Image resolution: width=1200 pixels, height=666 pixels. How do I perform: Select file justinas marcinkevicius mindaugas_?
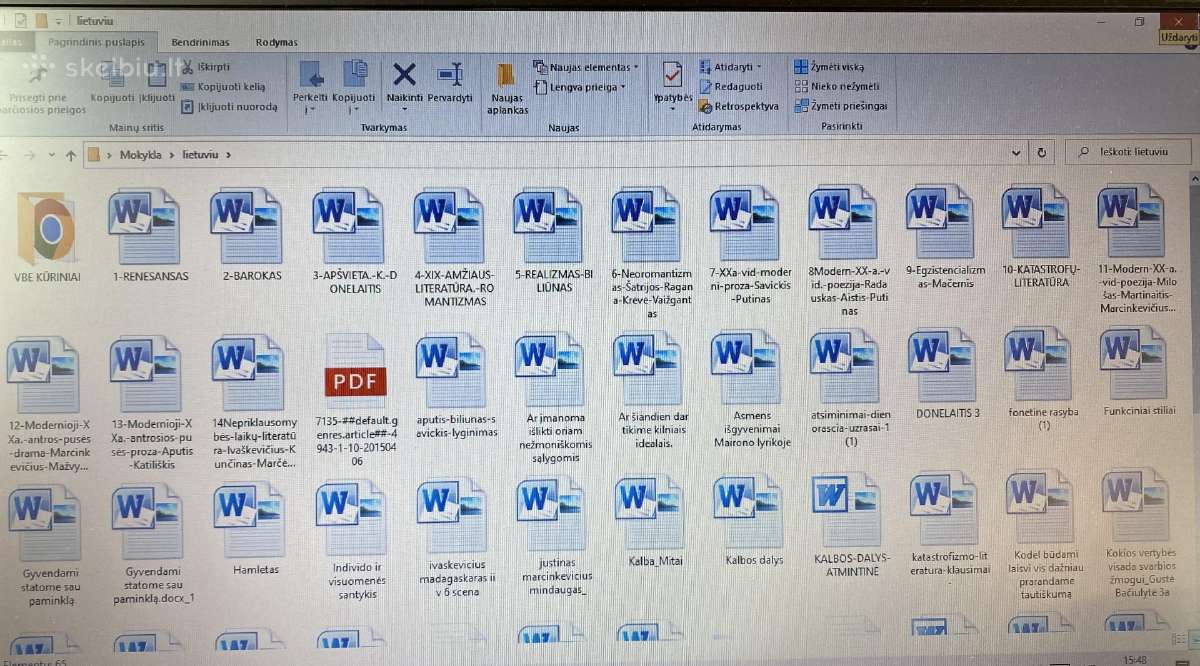[x=555, y=537]
